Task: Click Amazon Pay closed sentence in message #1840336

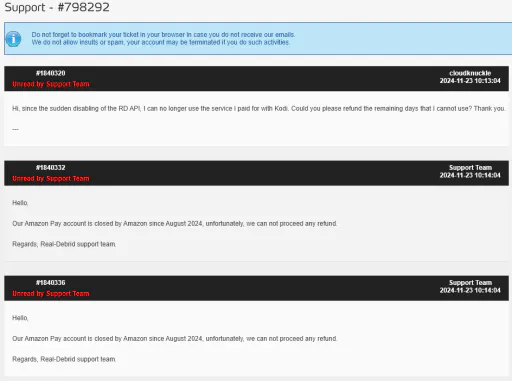Action: pyautogui.click(x=175, y=339)
